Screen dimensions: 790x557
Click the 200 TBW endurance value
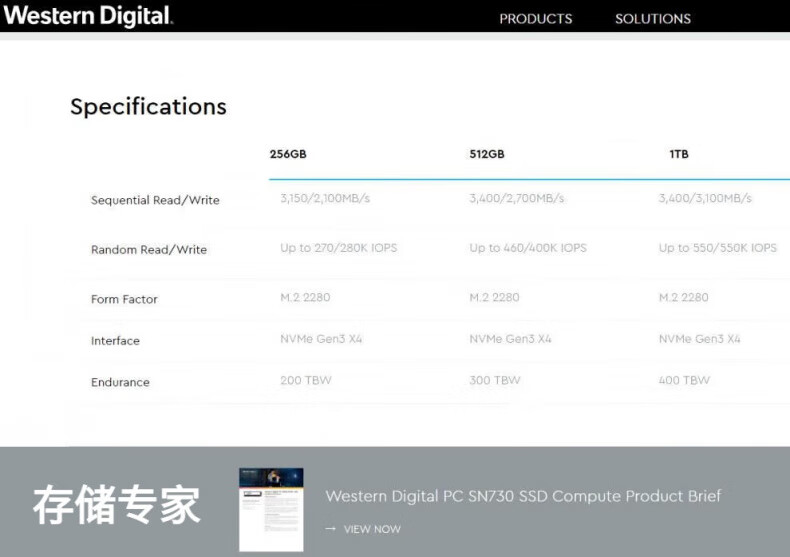point(306,380)
